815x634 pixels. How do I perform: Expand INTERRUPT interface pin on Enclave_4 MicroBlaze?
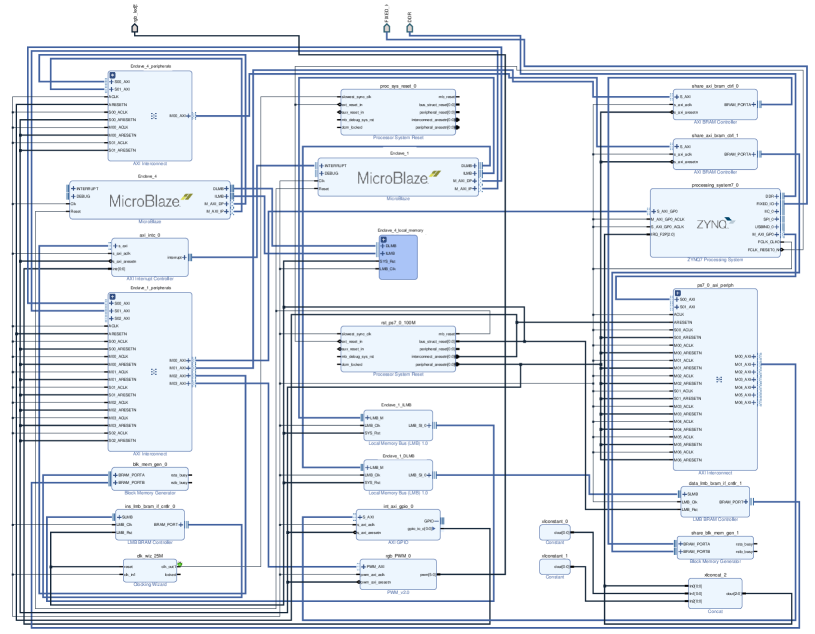pos(71,188)
